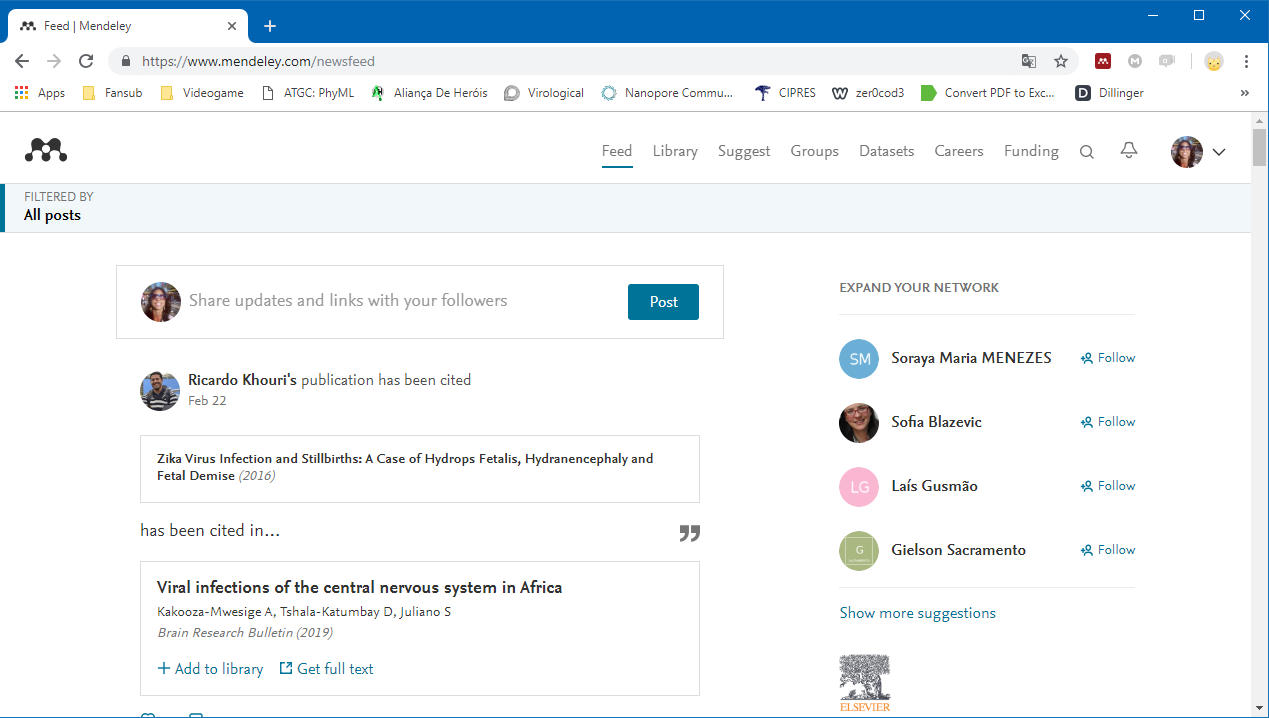Click Add to library
This screenshot has height=718, width=1269.
(x=210, y=669)
